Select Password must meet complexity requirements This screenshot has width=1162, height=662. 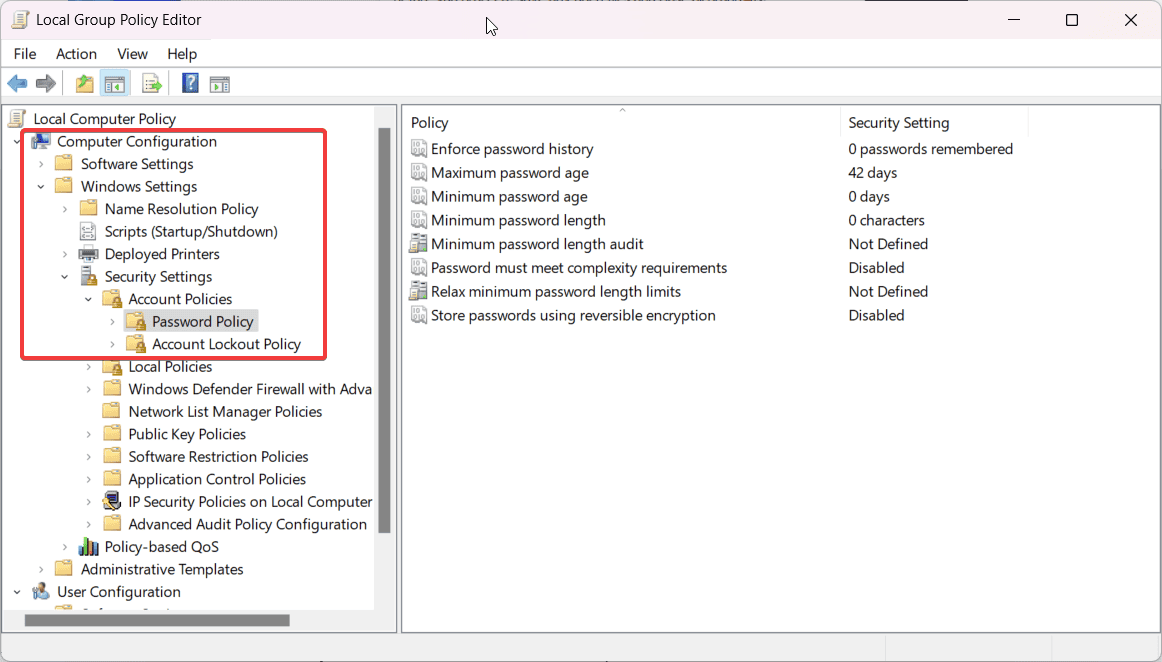(x=579, y=268)
